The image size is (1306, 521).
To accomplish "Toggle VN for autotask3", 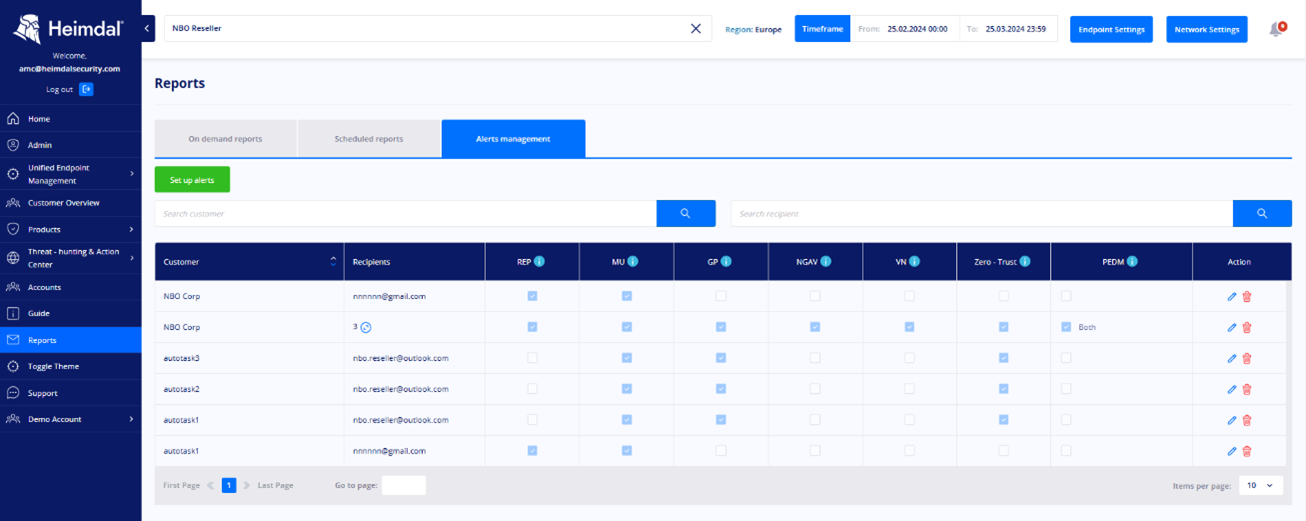I will tap(909, 358).
